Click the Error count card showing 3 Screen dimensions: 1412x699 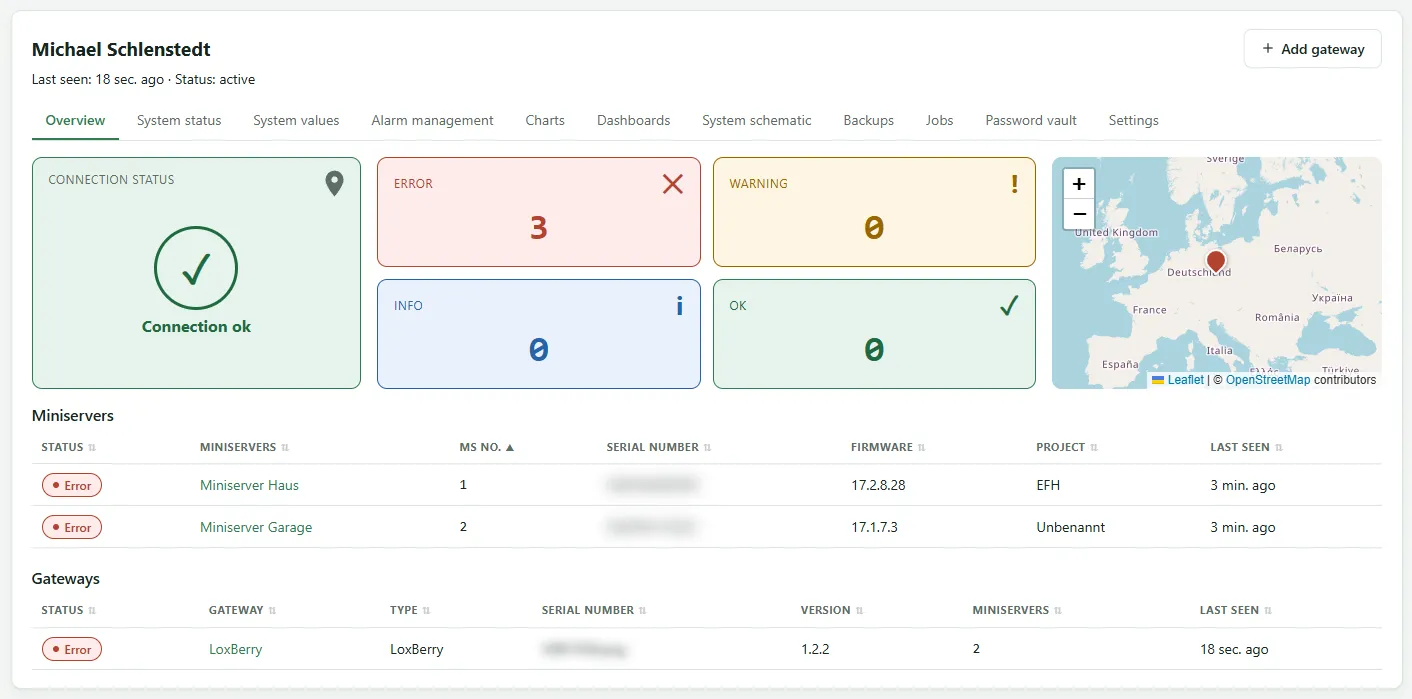[x=539, y=212]
